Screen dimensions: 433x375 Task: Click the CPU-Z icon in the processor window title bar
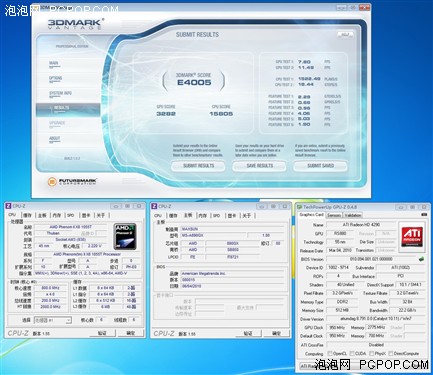[x=9, y=206]
